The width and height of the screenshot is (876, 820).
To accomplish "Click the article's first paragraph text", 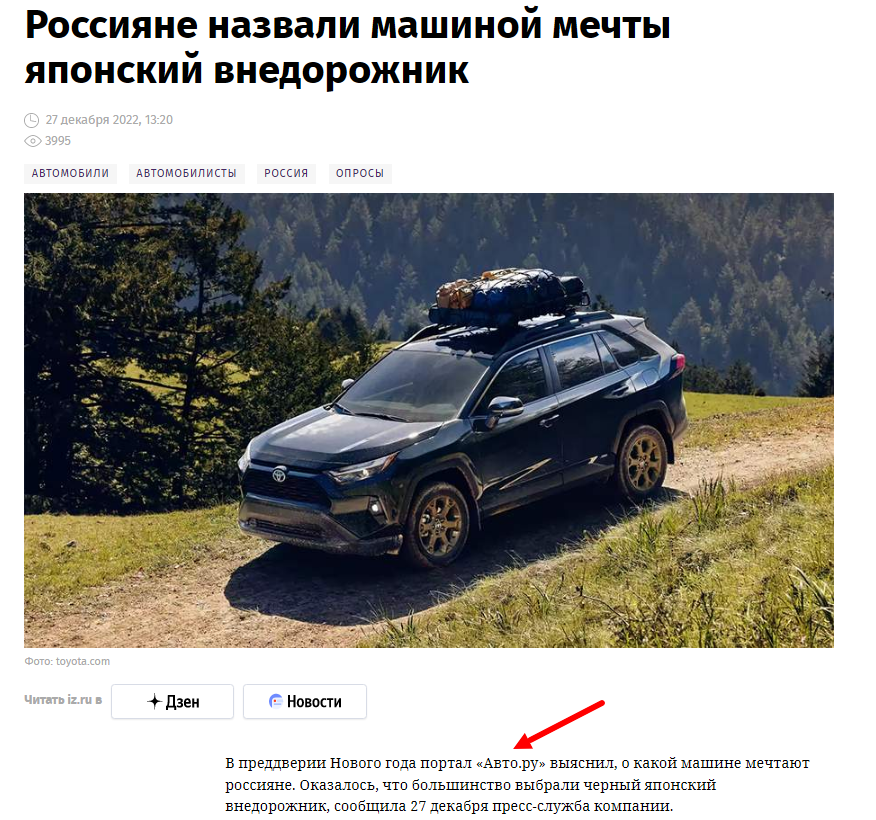I will 517,785.
